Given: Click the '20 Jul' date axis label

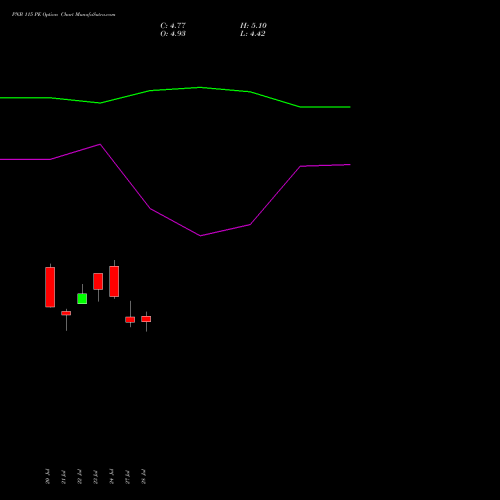Looking at the screenshot, I should tap(48, 477).
